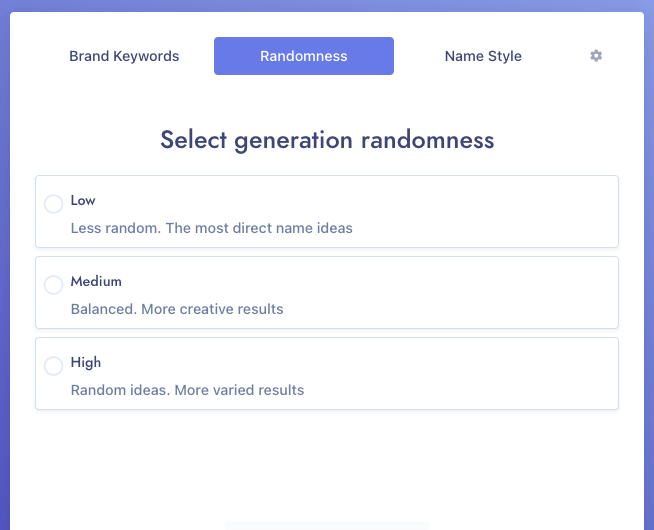Screen dimensions: 654x530
Task: Choose the Medium radio button circle
Action: 54,285
